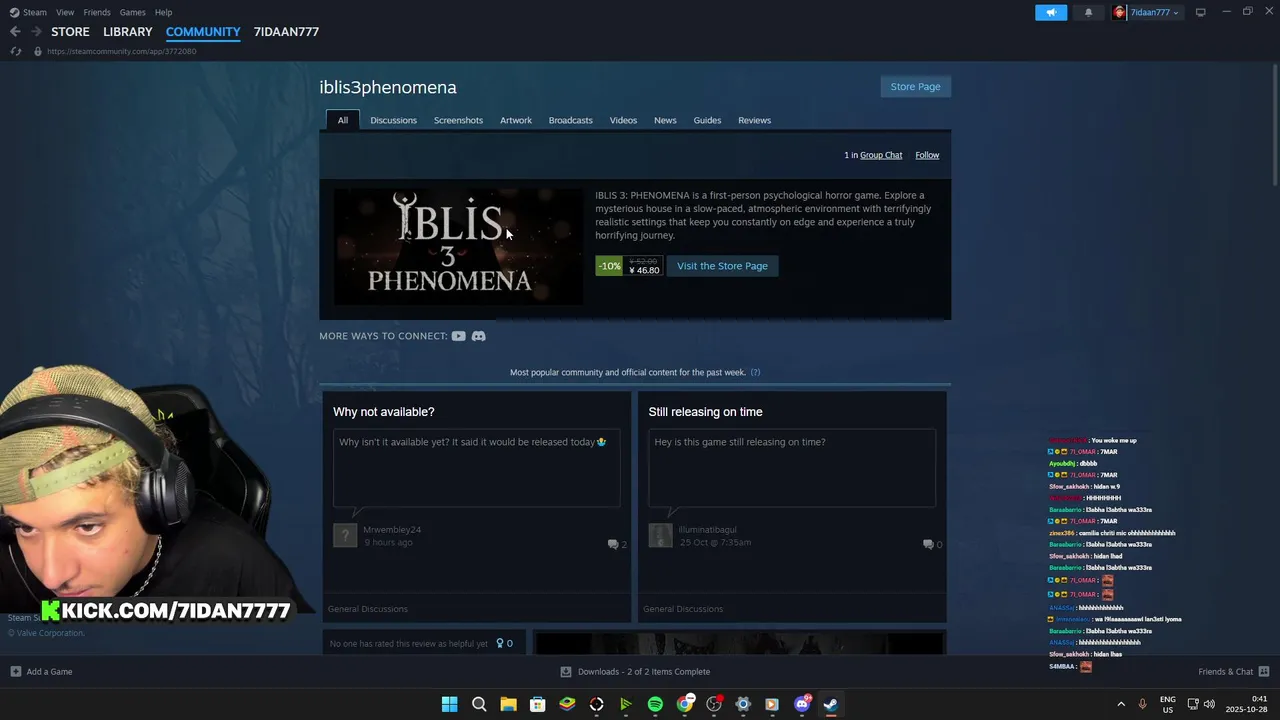
Task: Switch to the Screenshots tab
Action: 458,120
